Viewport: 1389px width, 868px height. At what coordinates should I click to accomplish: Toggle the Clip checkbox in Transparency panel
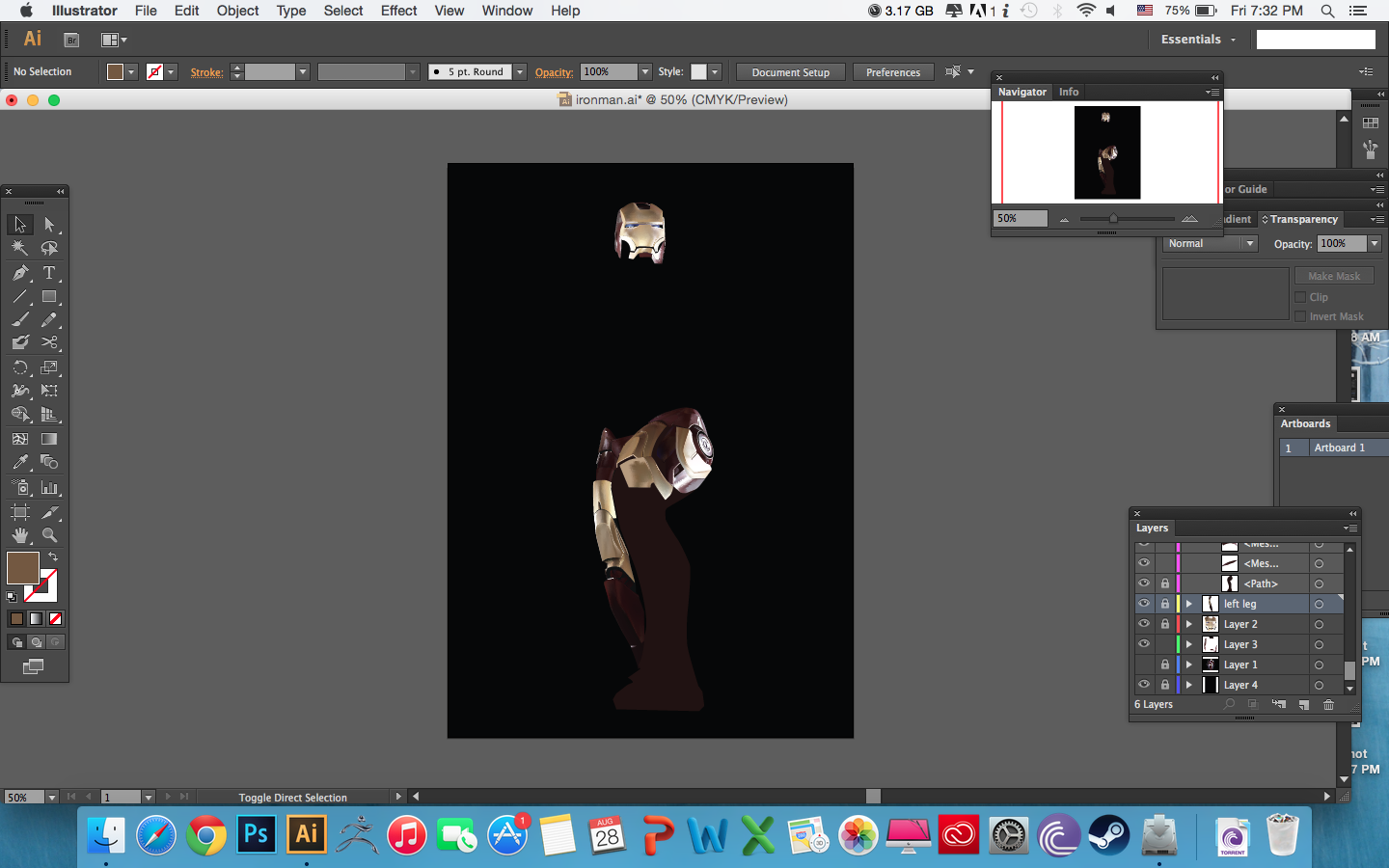coord(1300,297)
